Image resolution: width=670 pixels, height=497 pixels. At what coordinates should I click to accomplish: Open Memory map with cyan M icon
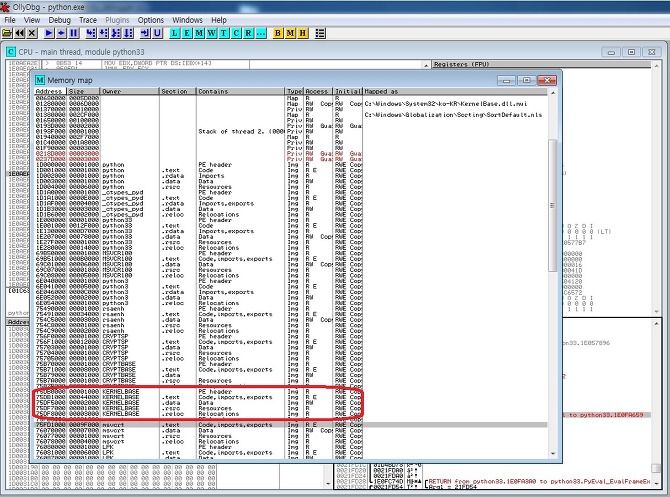199,33
